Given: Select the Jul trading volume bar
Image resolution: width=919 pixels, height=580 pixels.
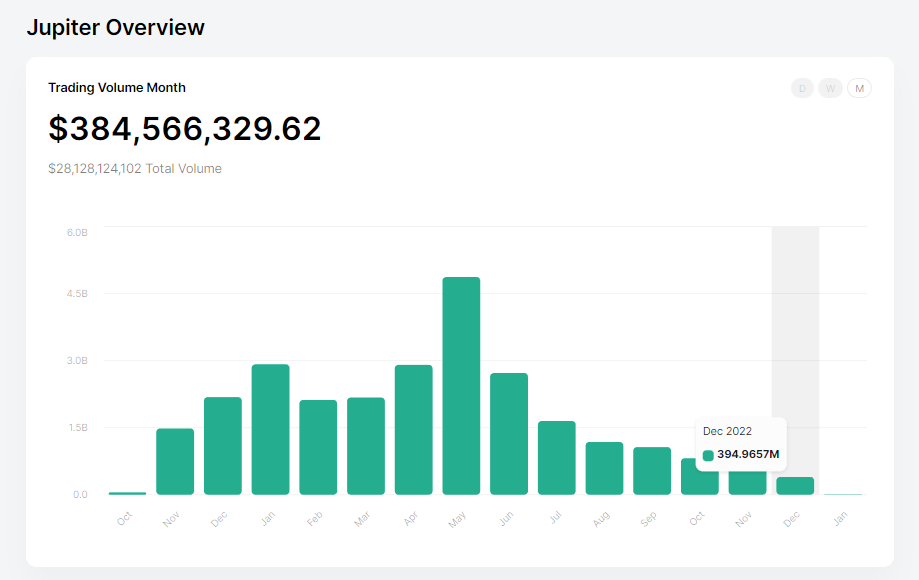Looking at the screenshot, I should tap(557, 458).
